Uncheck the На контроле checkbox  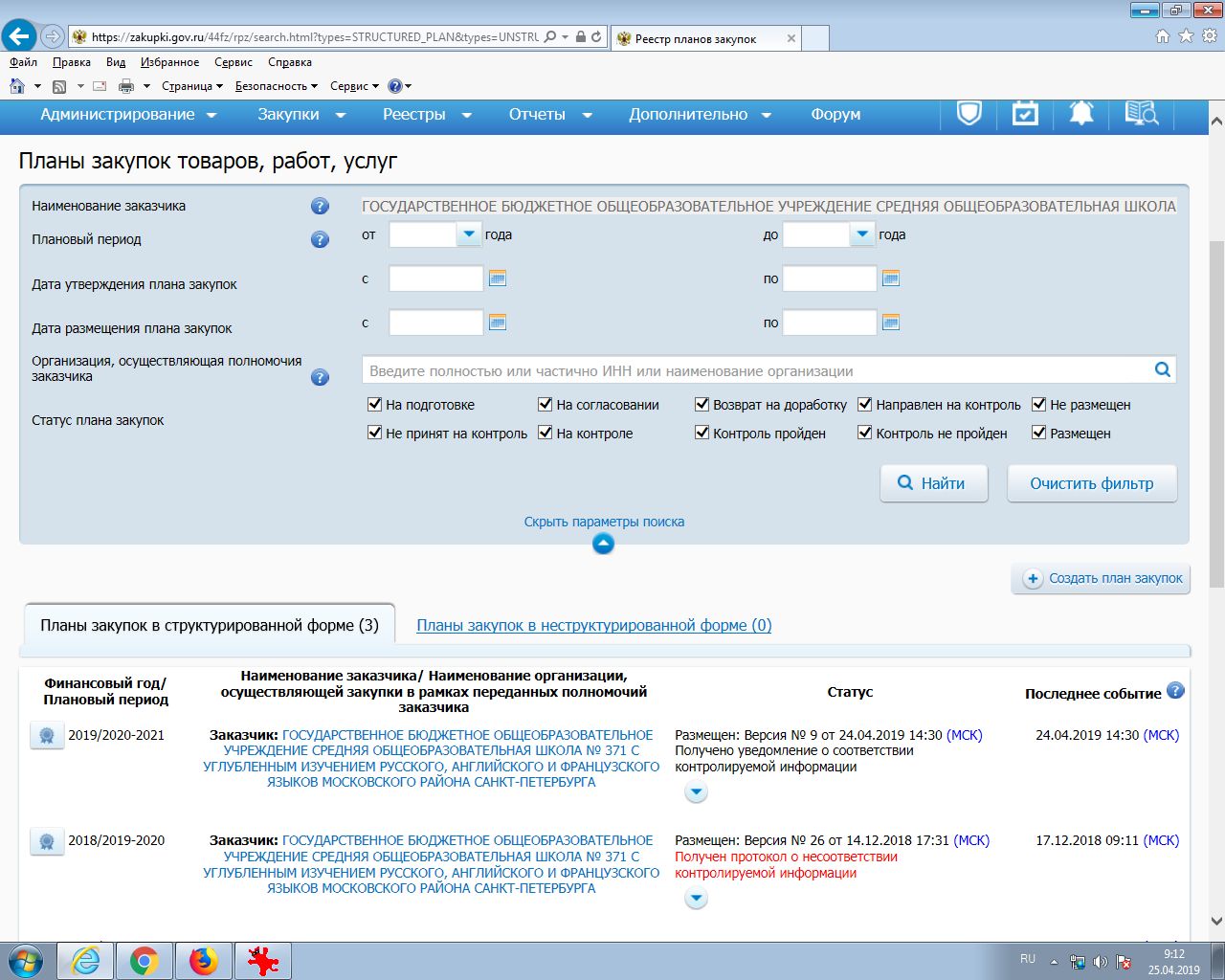(546, 433)
